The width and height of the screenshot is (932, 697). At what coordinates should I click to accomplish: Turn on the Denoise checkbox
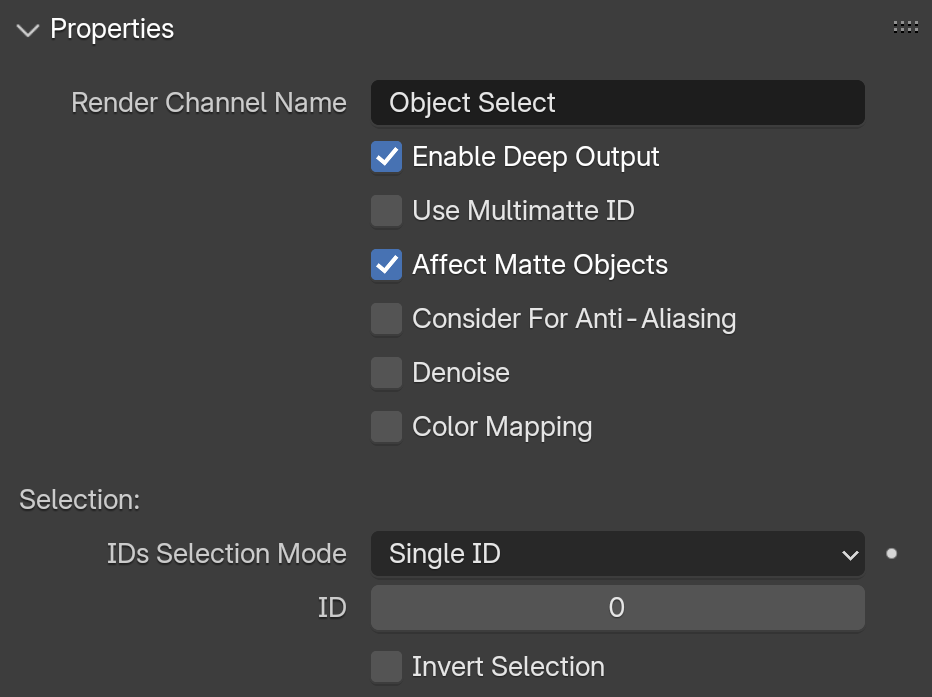point(386,373)
